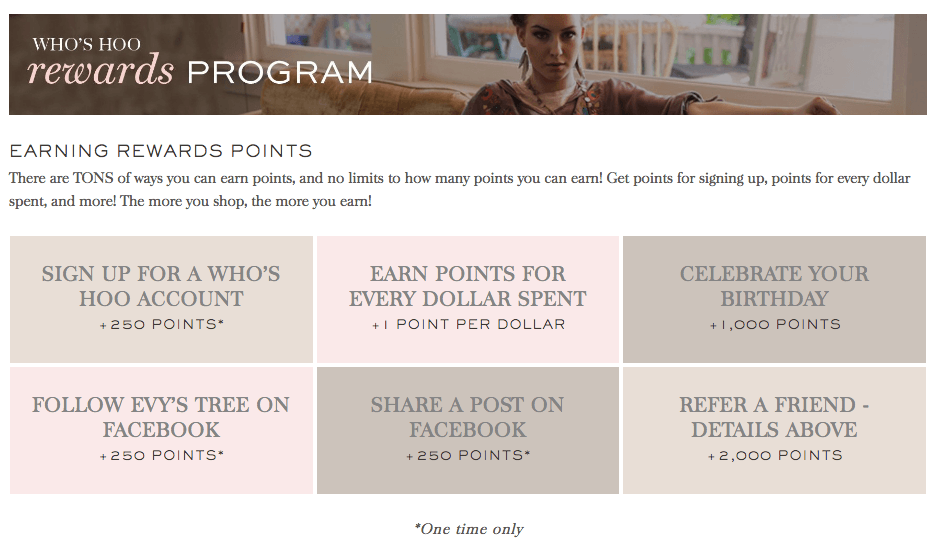
Task: Click the 'WHO'S HOO' text in banner
Action: click(x=87, y=44)
